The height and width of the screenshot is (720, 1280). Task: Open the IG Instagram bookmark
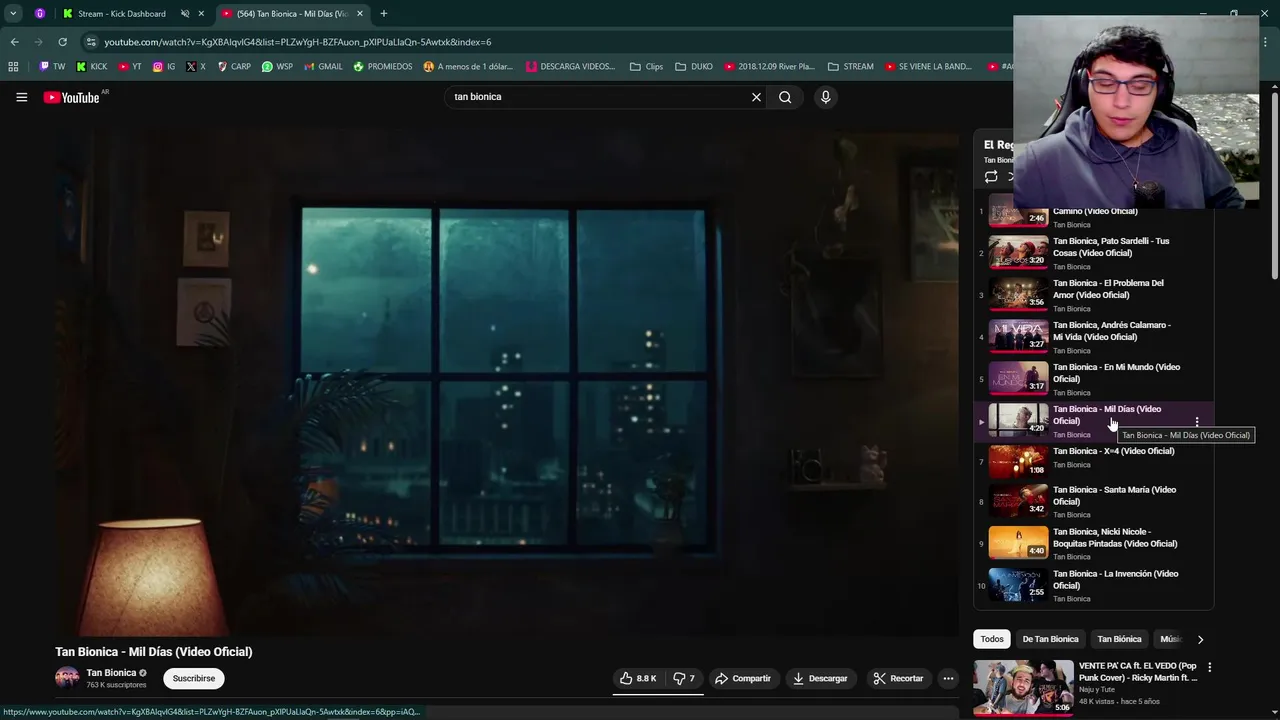[164, 67]
